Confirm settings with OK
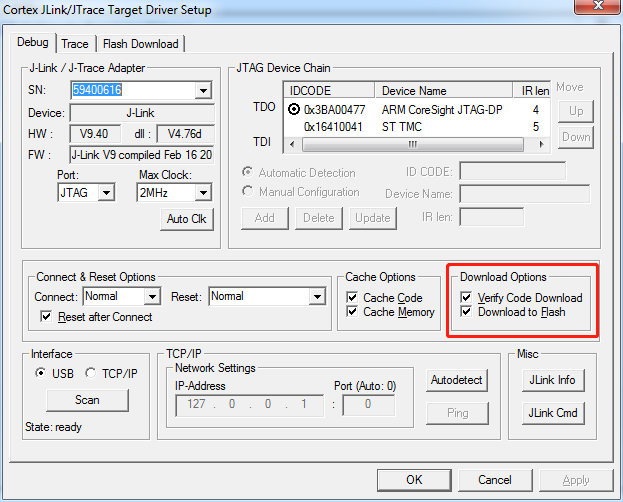The height and width of the screenshot is (502, 623). tap(414, 480)
